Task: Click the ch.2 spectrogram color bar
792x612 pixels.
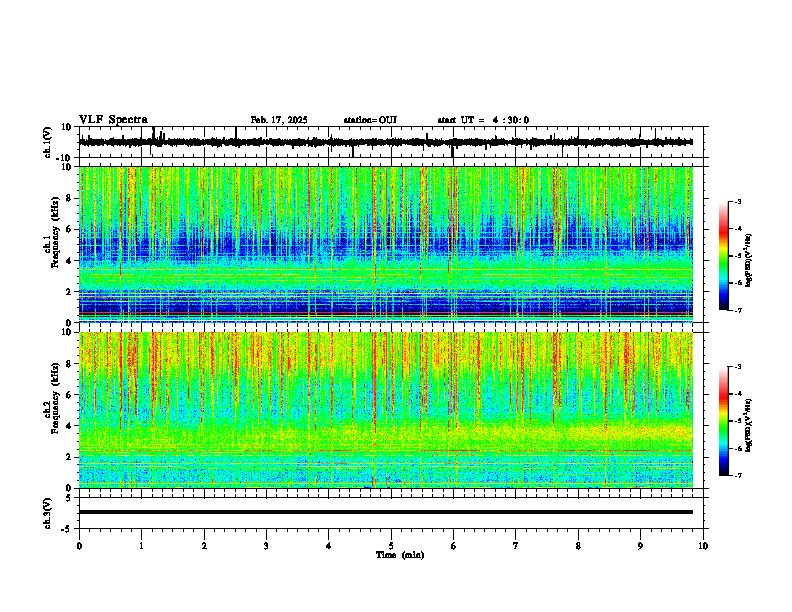Action: click(x=724, y=421)
